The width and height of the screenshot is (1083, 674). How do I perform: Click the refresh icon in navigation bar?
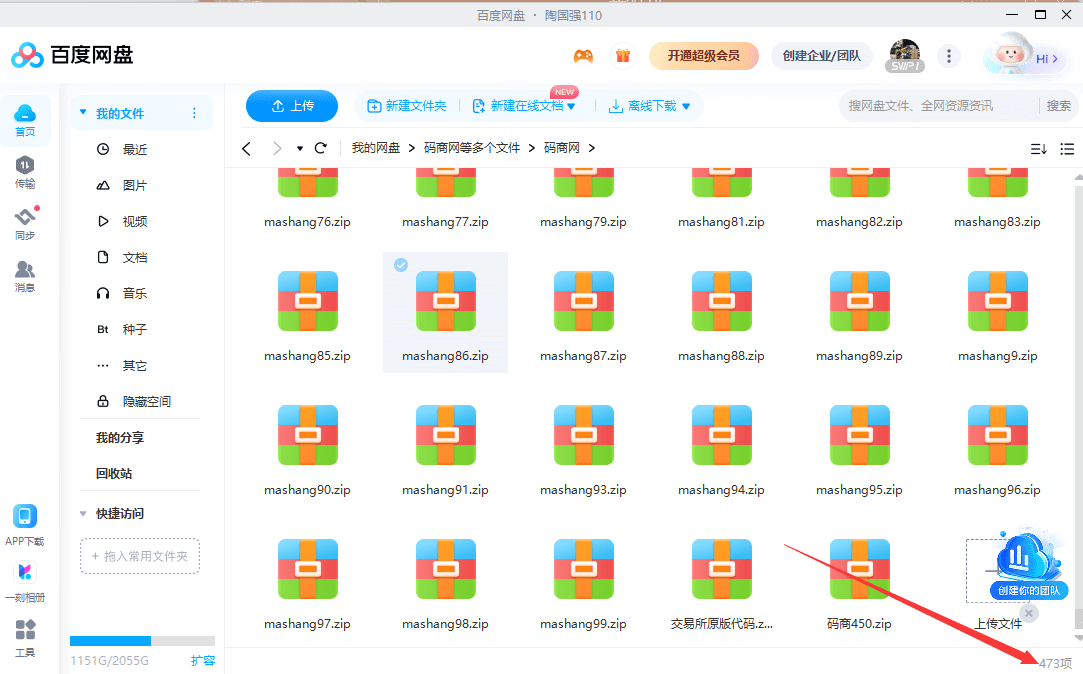[x=321, y=148]
